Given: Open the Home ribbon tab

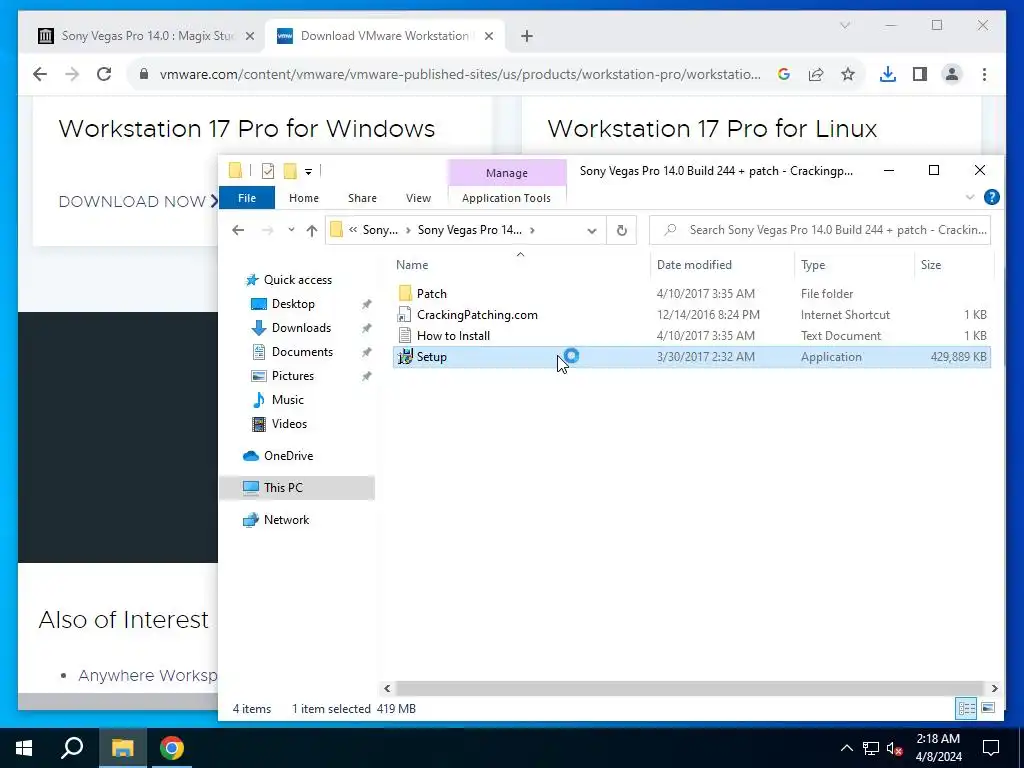Looking at the screenshot, I should [x=304, y=198].
